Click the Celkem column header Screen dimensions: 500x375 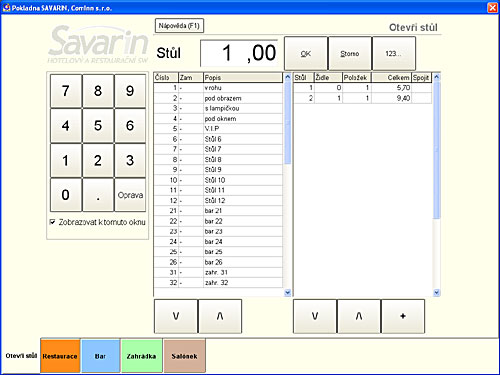tap(391, 77)
